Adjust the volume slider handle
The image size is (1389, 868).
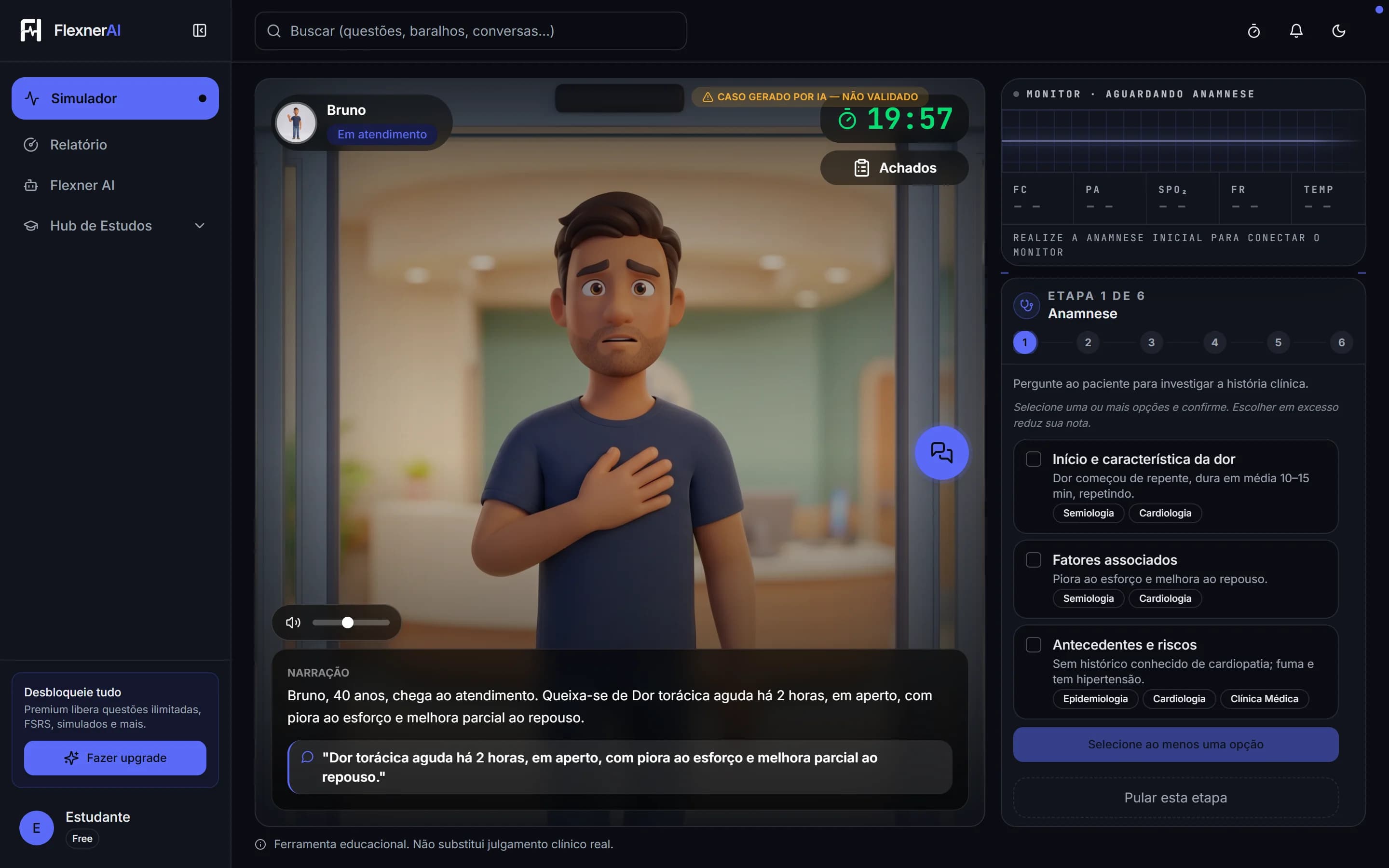tap(347, 622)
